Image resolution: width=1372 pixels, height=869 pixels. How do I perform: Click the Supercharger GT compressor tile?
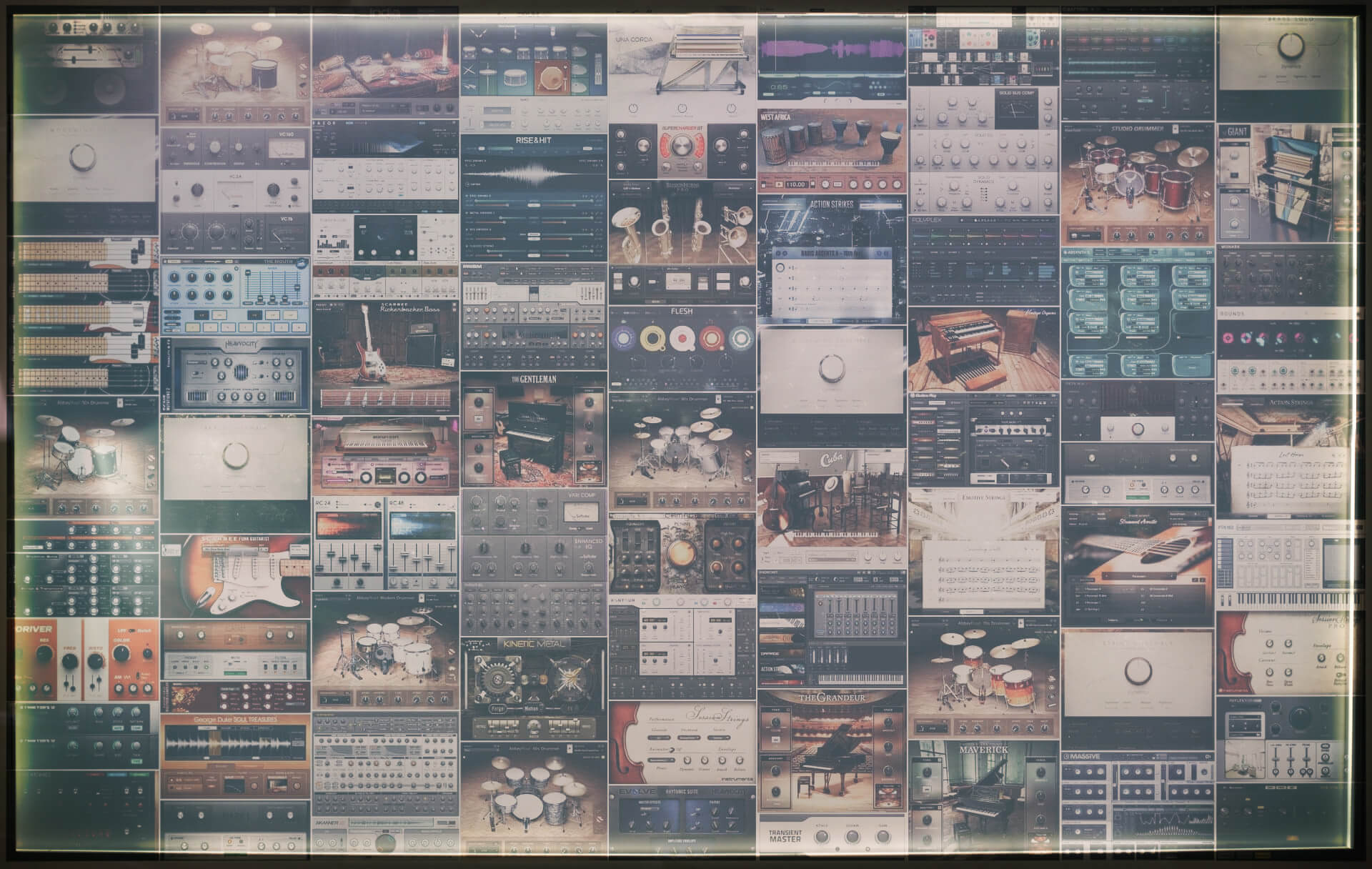coord(682,151)
